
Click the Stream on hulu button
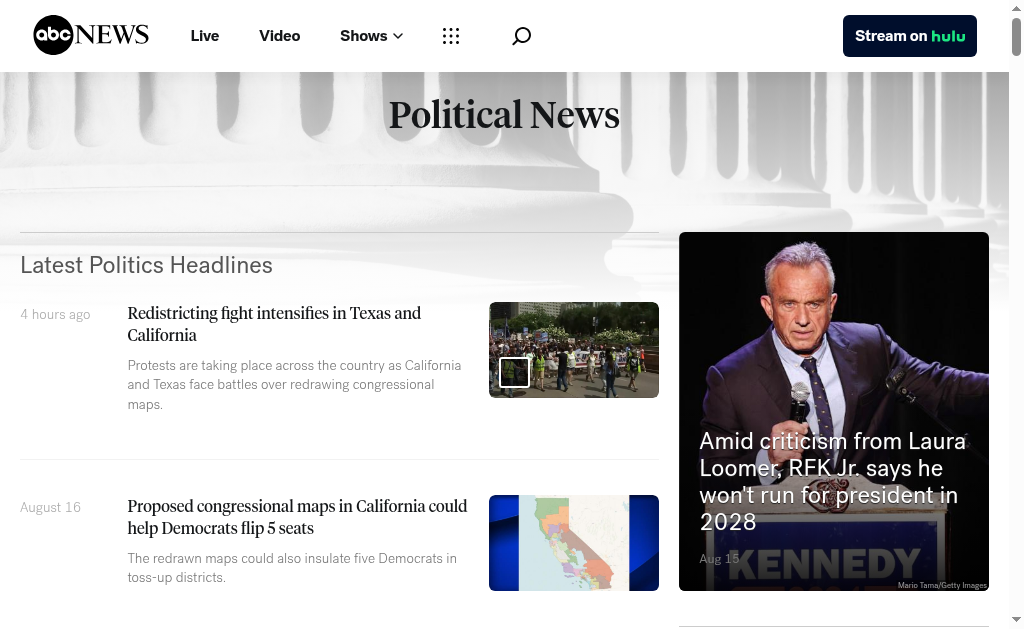pos(910,36)
